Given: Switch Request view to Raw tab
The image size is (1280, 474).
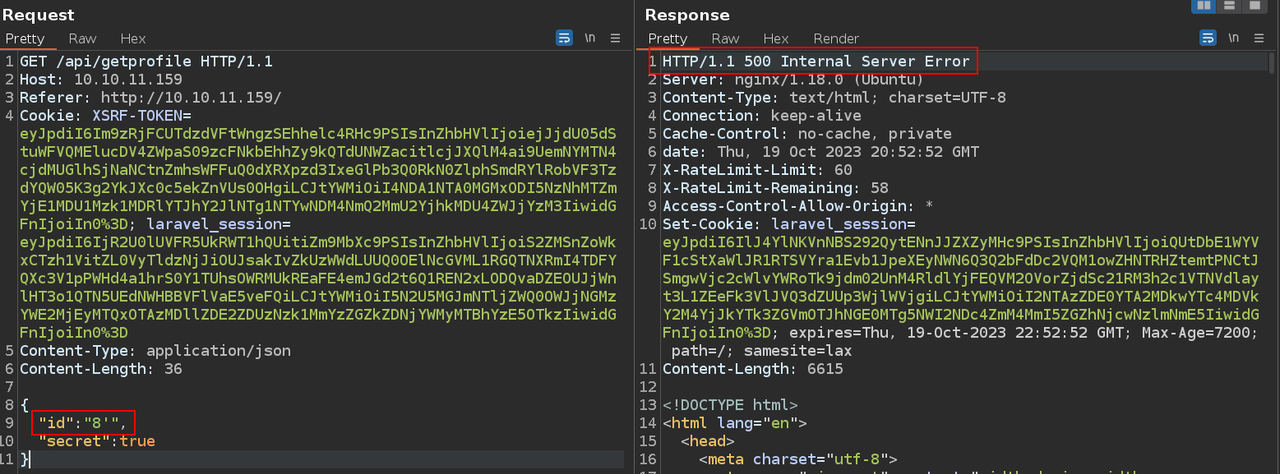Looking at the screenshot, I should point(83,39).
